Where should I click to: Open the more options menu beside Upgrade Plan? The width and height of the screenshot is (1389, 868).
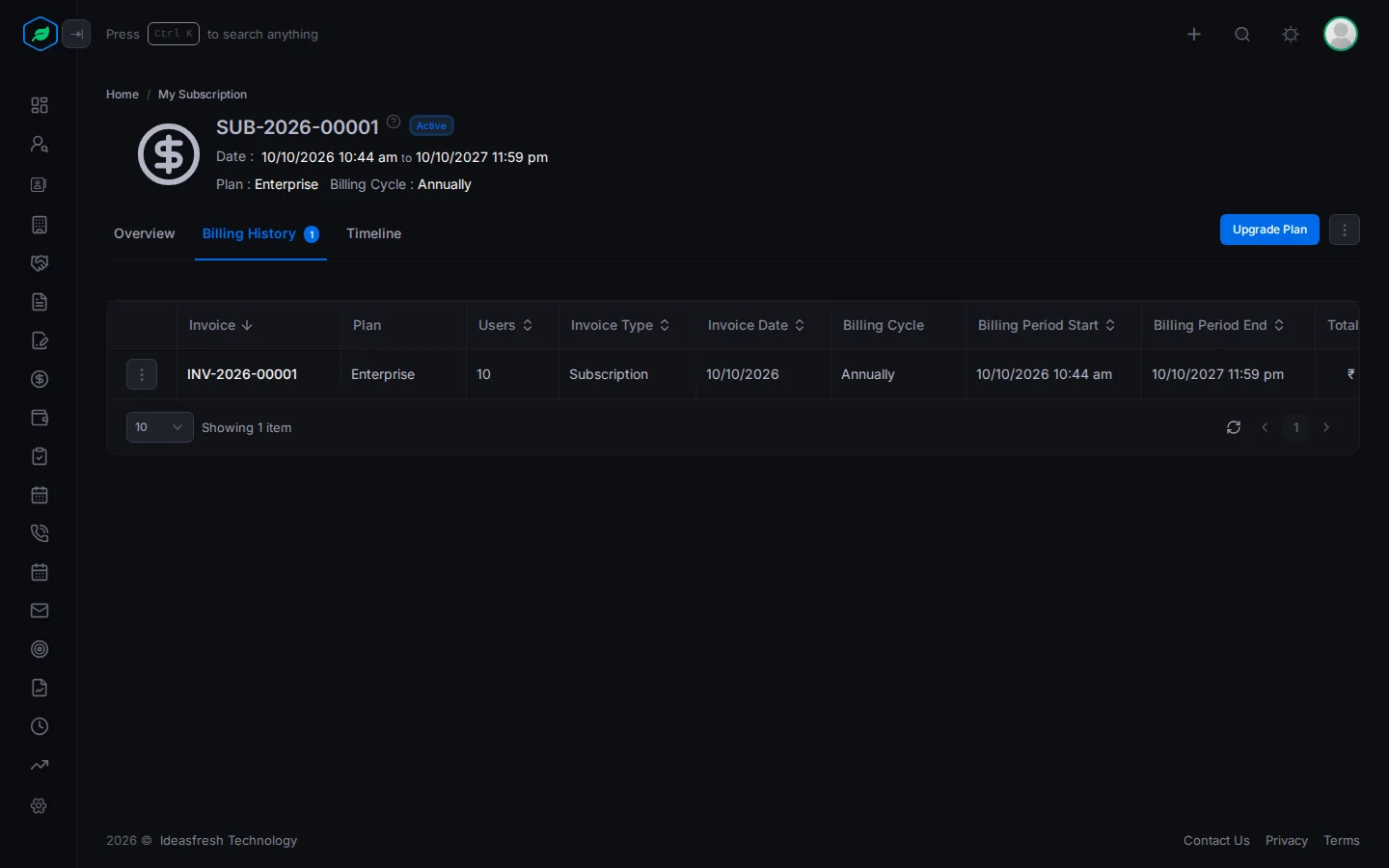[x=1345, y=230]
